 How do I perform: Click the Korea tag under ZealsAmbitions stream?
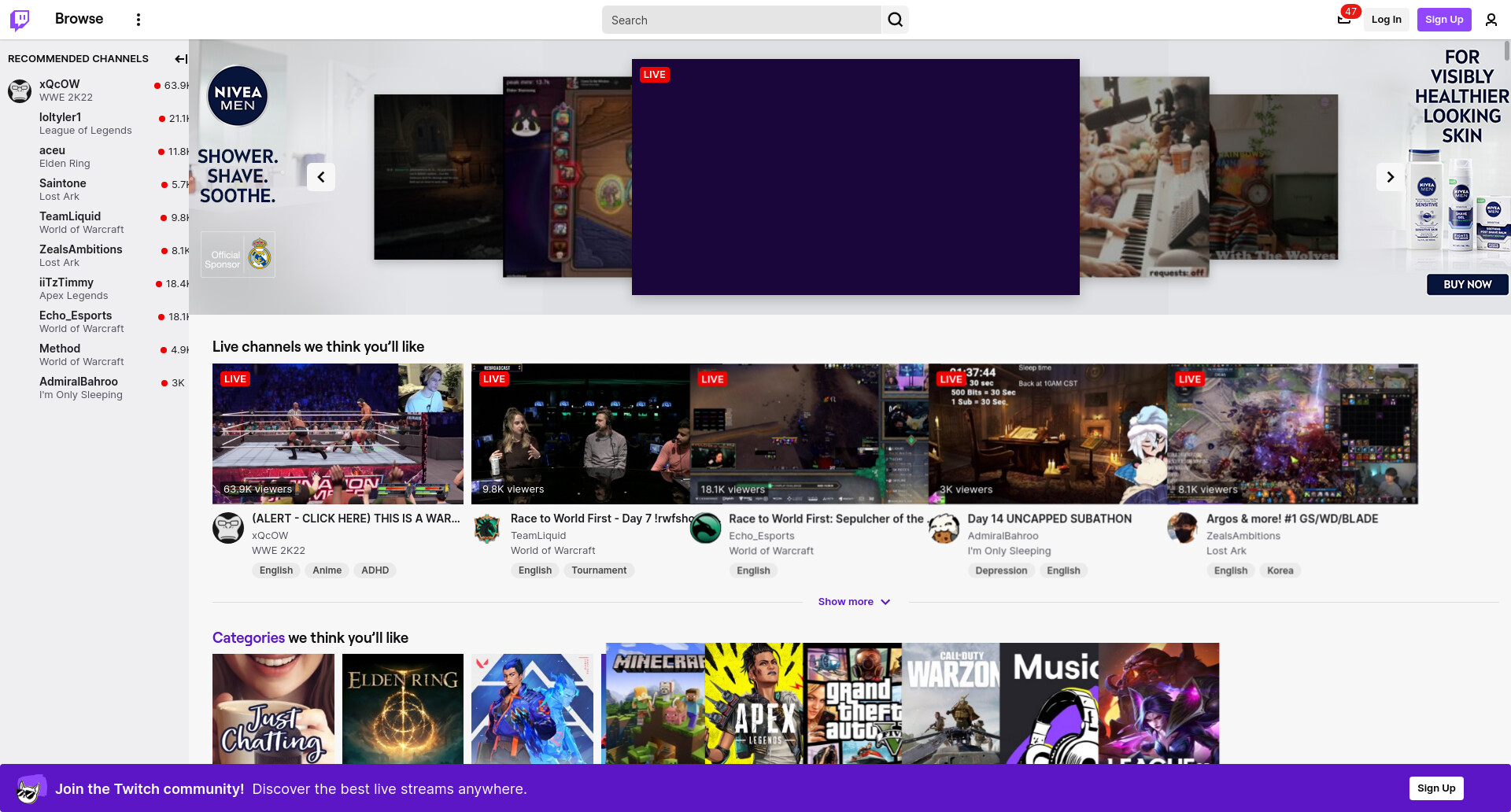(1280, 570)
